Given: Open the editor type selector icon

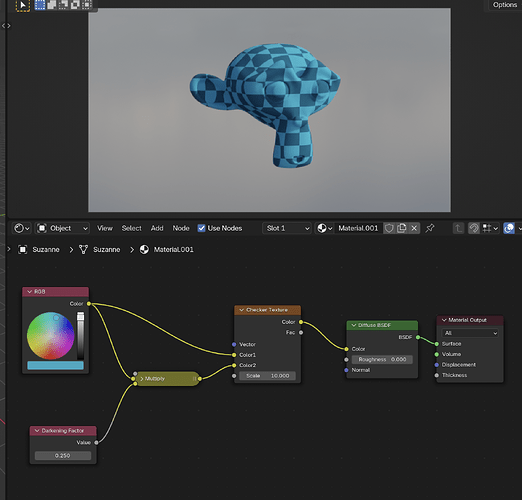Looking at the screenshot, I should point(22,228).
